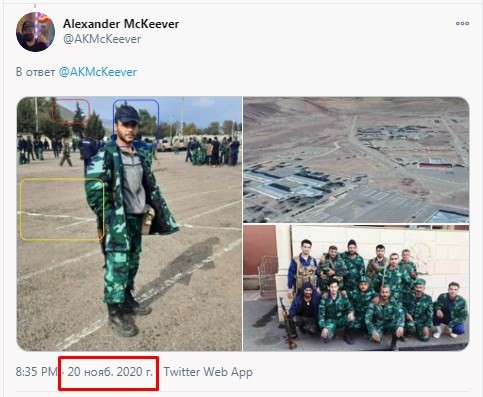The height and width of the screenshot is (397, 483).
Task: Open the @AKMcKeever mention after В ответ
Action: point(98,72)
